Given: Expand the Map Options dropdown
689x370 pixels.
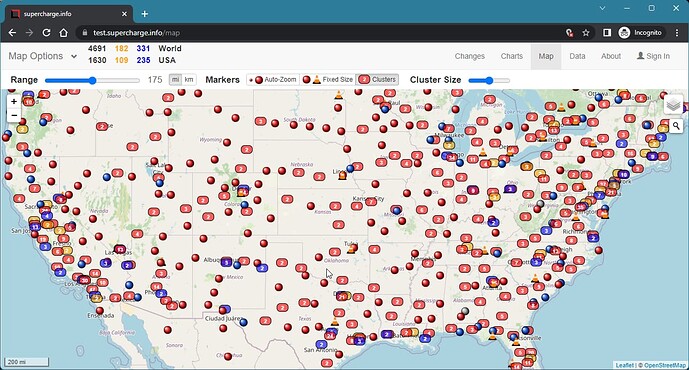Looking at the screenshot, I should coord(43,56).
